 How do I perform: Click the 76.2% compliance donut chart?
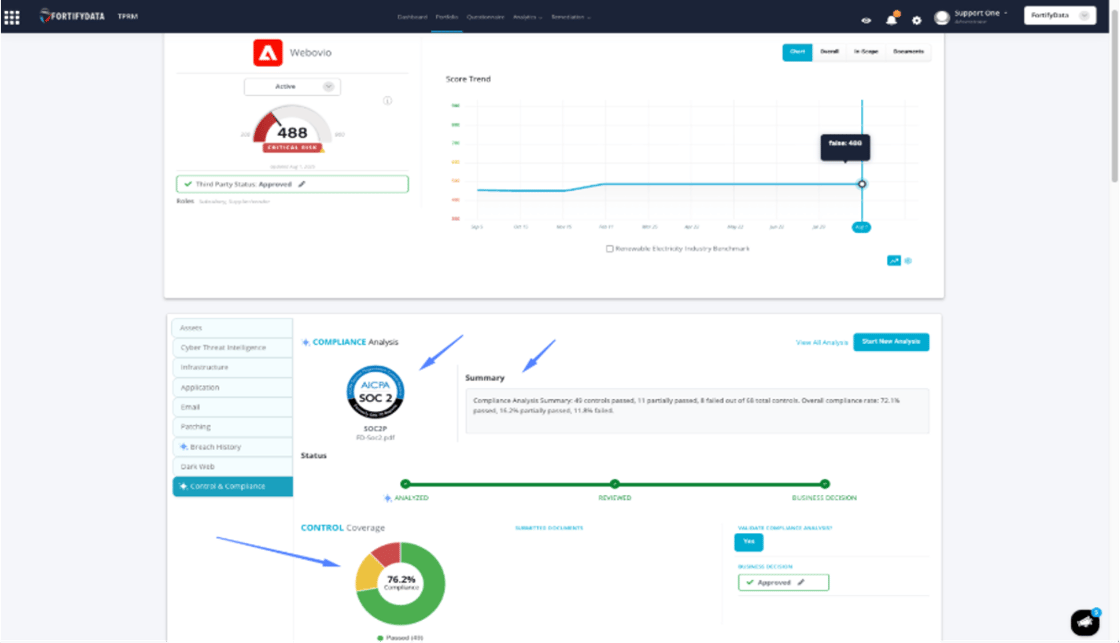(399, 581)
